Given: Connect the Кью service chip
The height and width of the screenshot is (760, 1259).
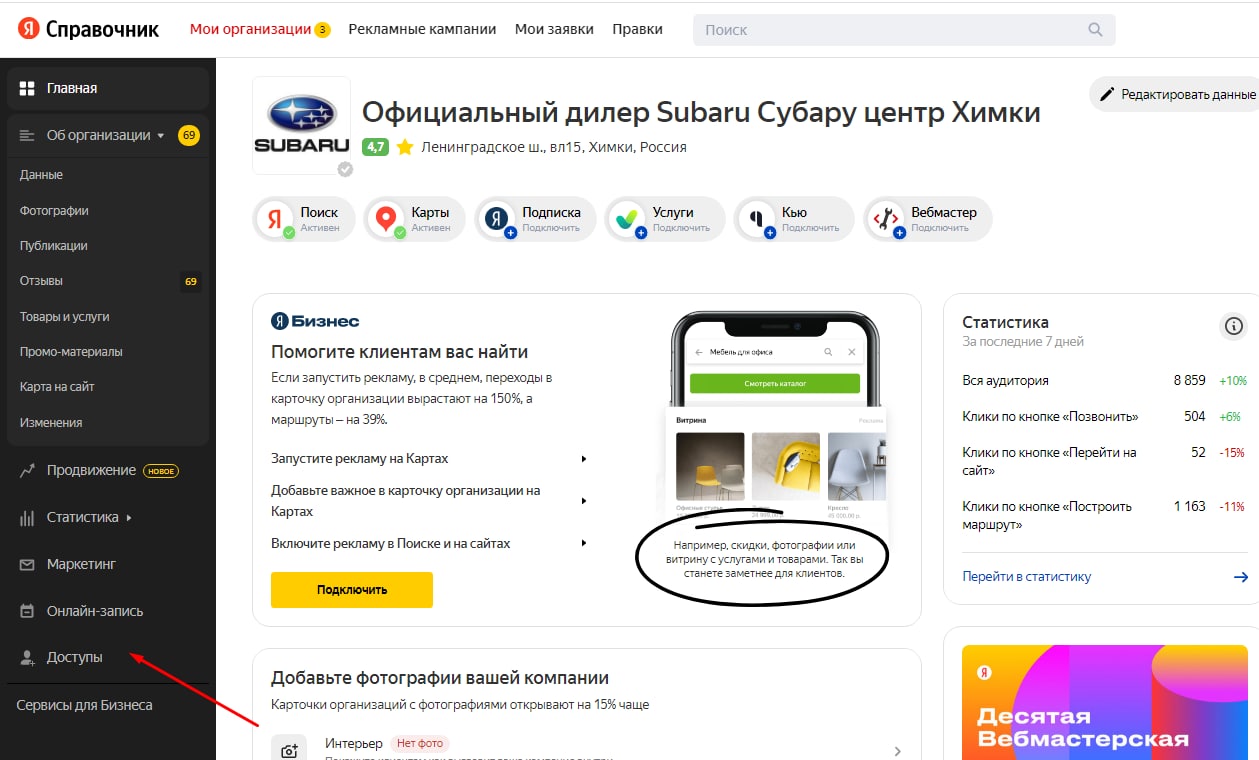Looking at the screenshot, I should (x=793, y=219).
